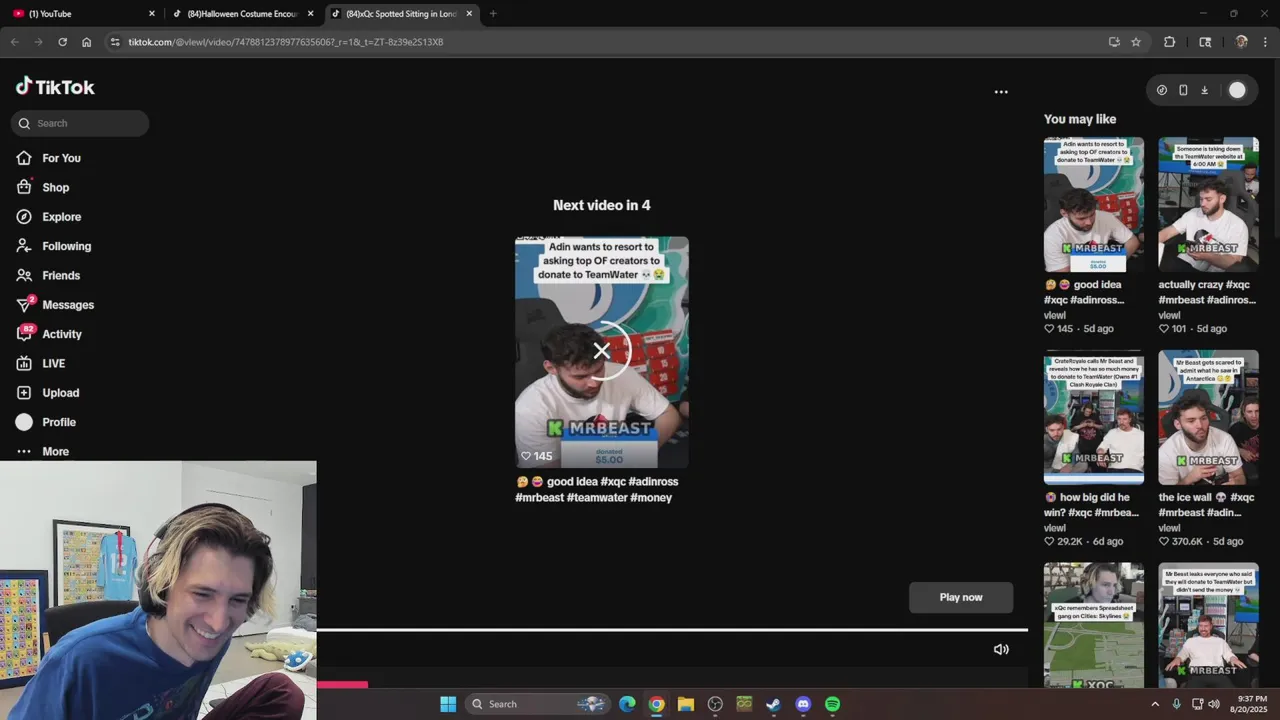Image resolution: width=1280 pixels, height=720 pixels.
Task: Click the #teamwater hashtag in caption
Action: [x=597, y=497]
